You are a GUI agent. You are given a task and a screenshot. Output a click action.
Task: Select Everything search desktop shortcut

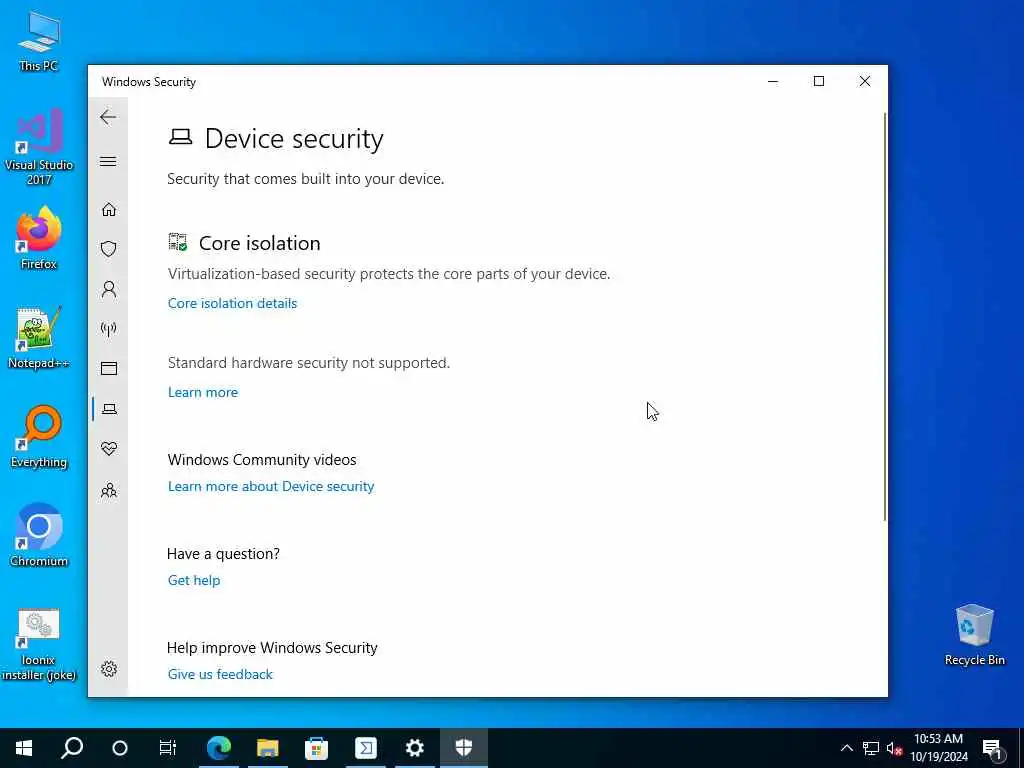39,437
